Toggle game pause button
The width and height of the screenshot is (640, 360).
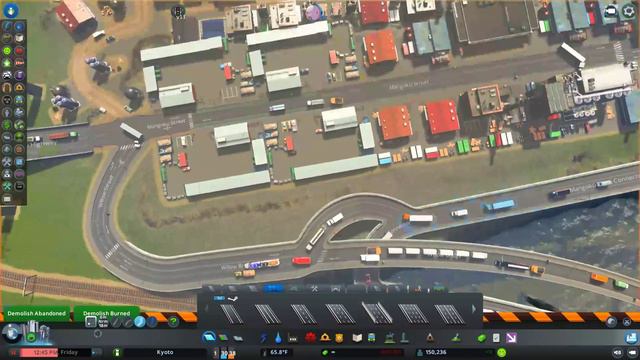pos(14,352)
